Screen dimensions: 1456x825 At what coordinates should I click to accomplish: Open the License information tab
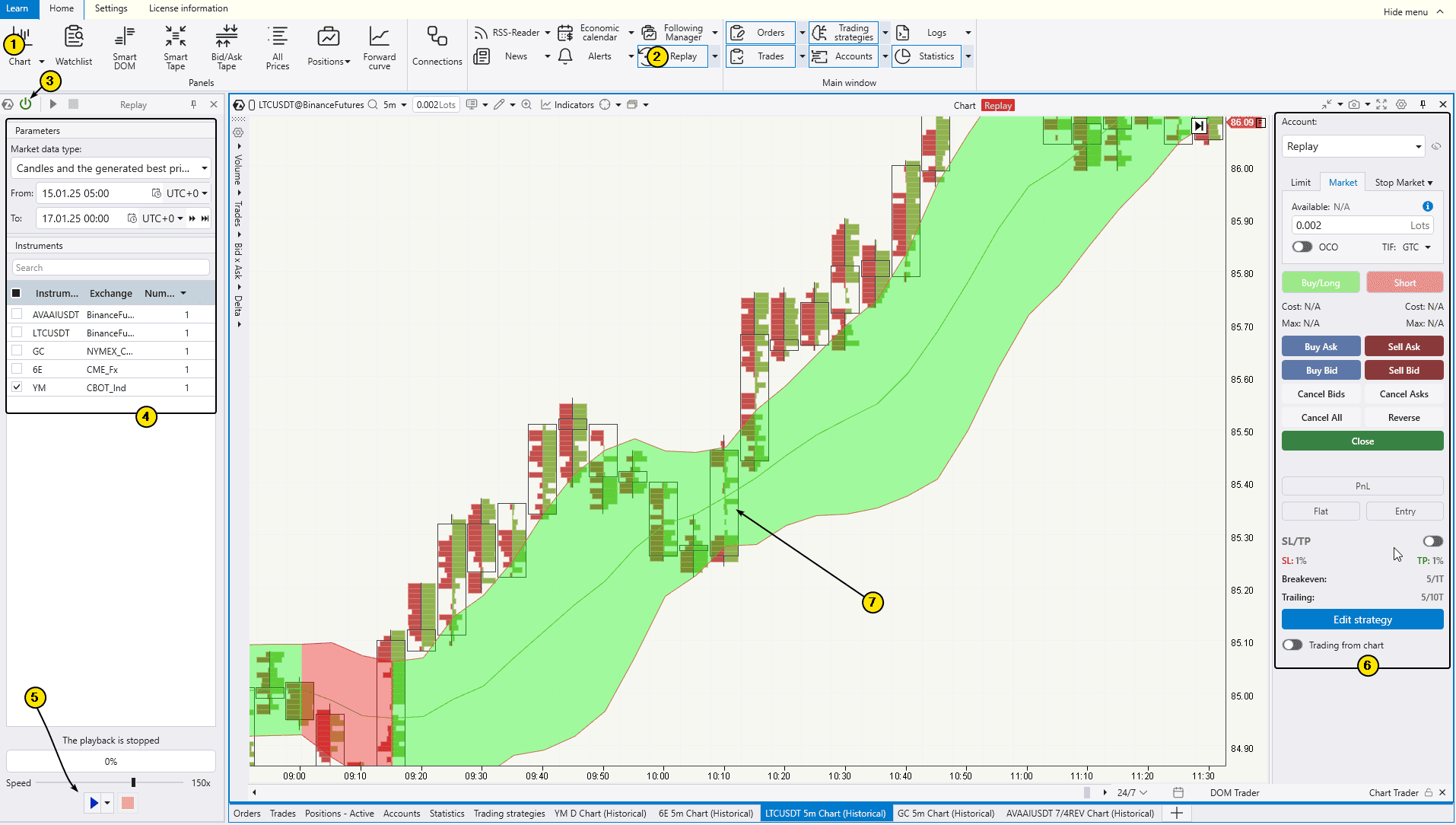188,8
